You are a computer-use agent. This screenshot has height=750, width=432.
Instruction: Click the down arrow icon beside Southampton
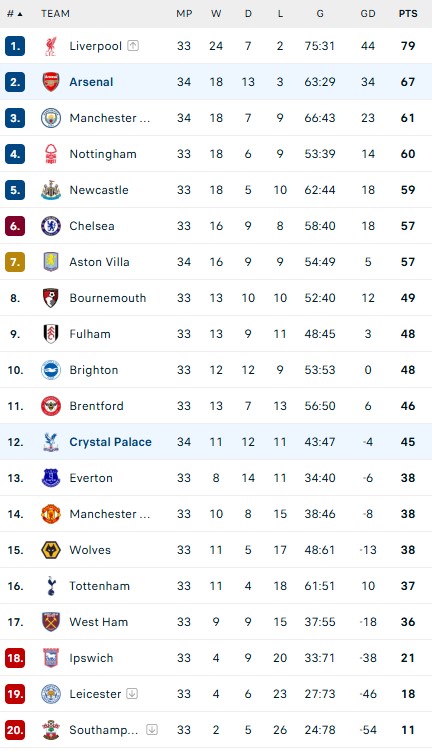[152, 729]
